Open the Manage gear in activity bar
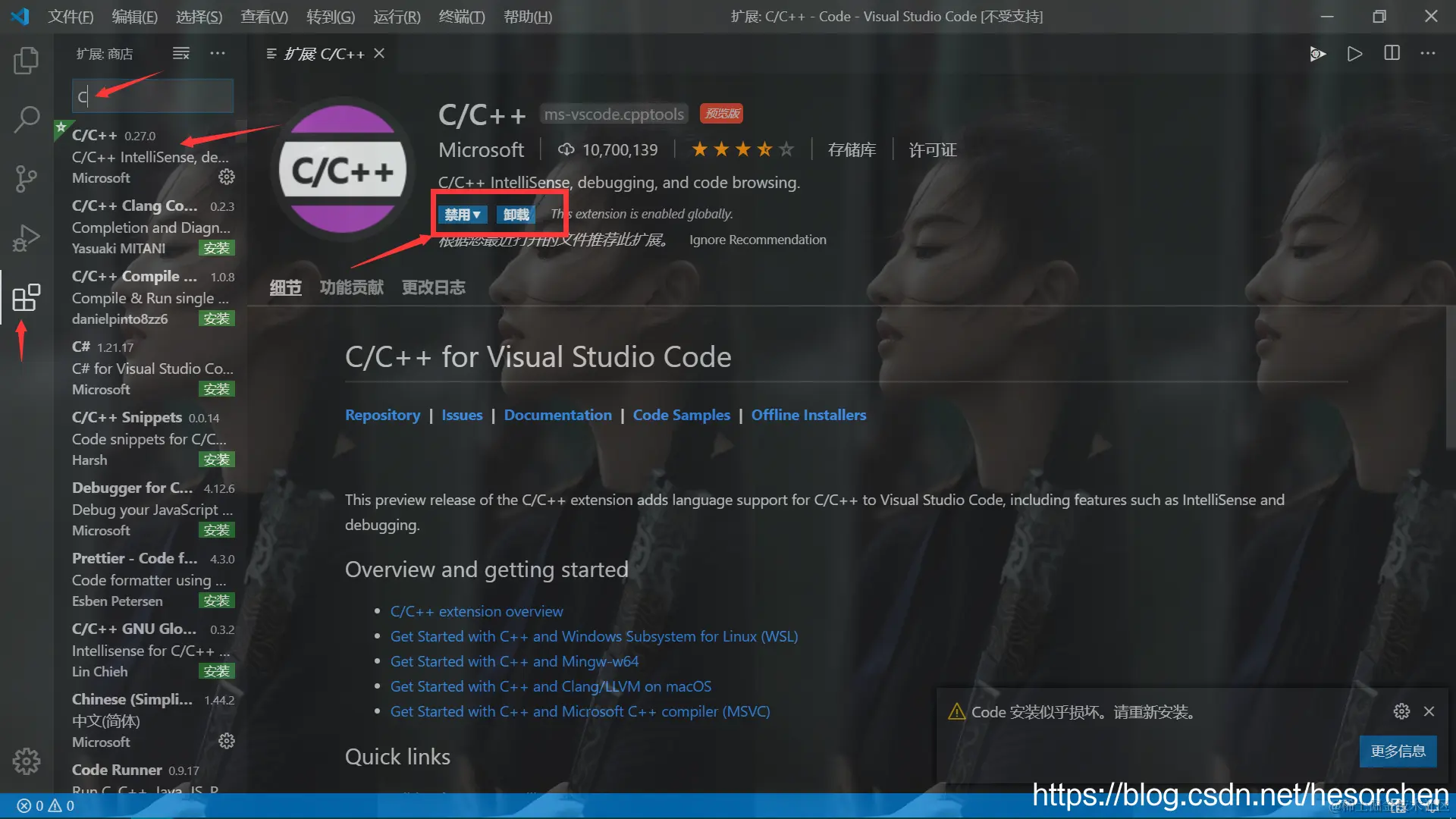This screenshot has height=819, width=1456. pos(26,761)
